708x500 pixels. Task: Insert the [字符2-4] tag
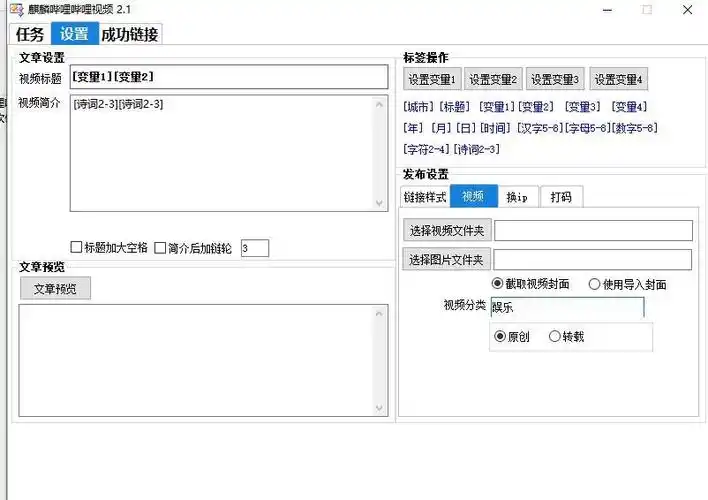tap(427, 150)
